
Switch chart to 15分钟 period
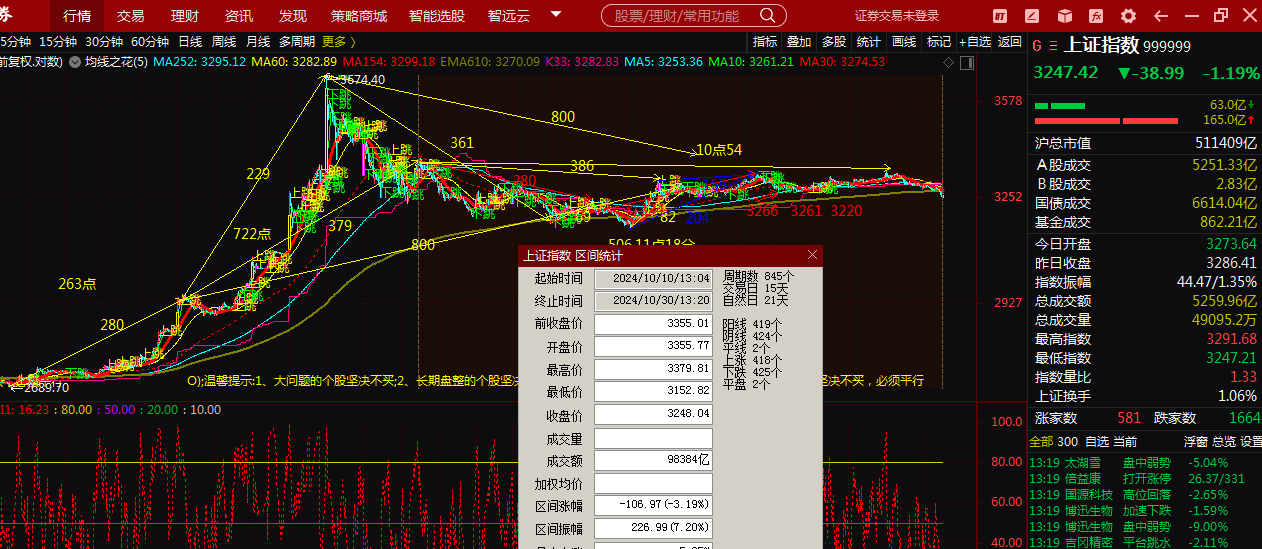click(58, 41)
